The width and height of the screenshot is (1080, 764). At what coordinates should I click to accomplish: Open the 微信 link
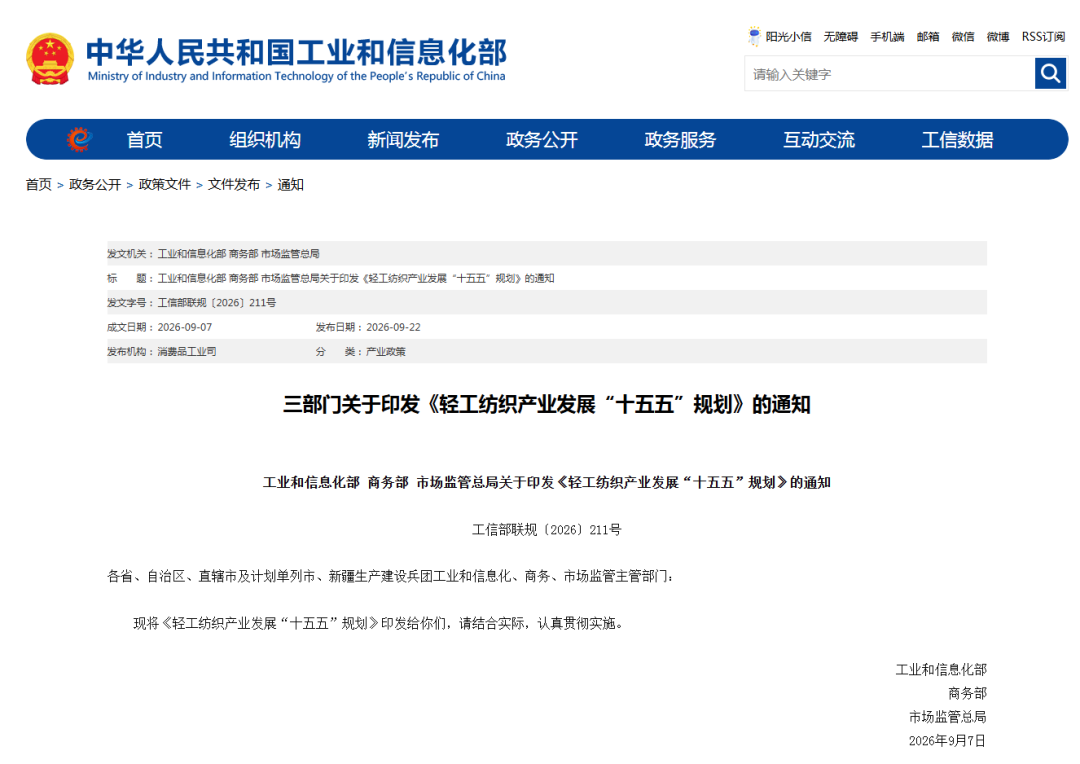pyautogui.click(x=963, y=37)
